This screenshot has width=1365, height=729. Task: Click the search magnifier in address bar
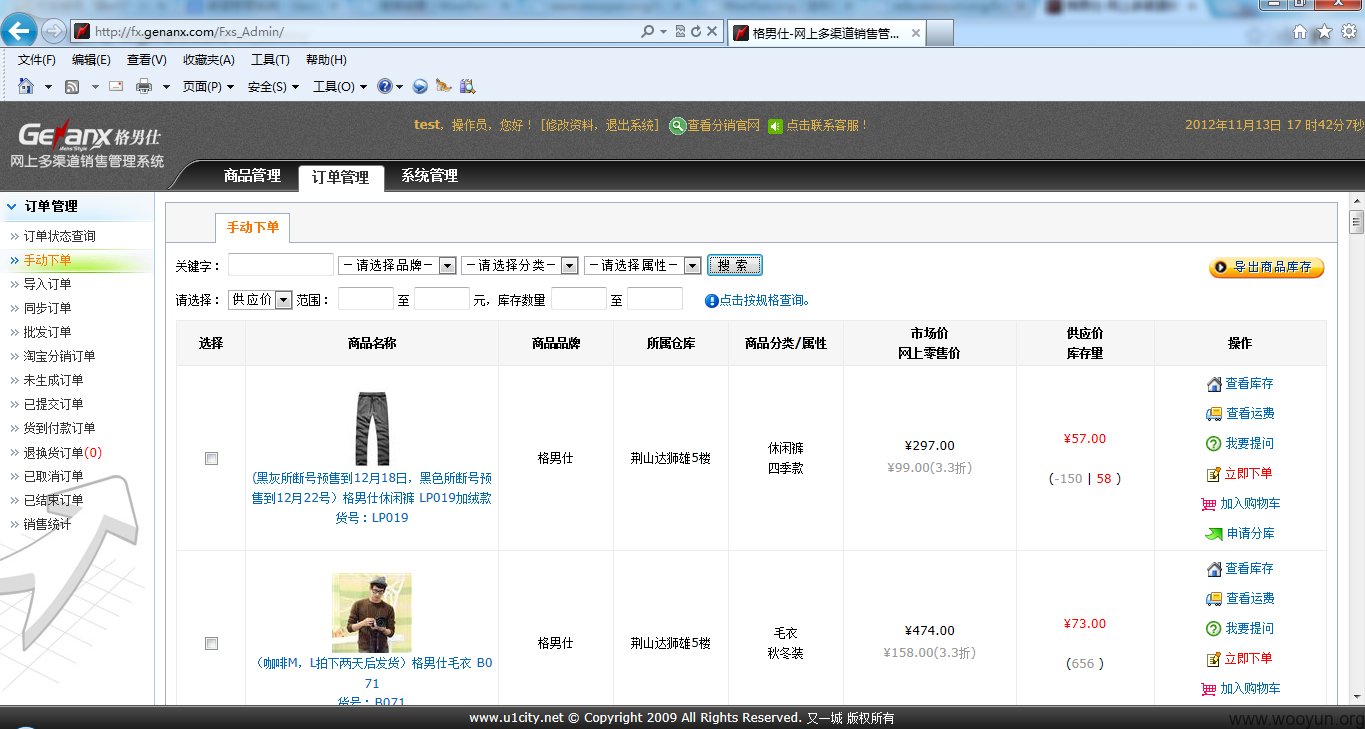point(648,31)
